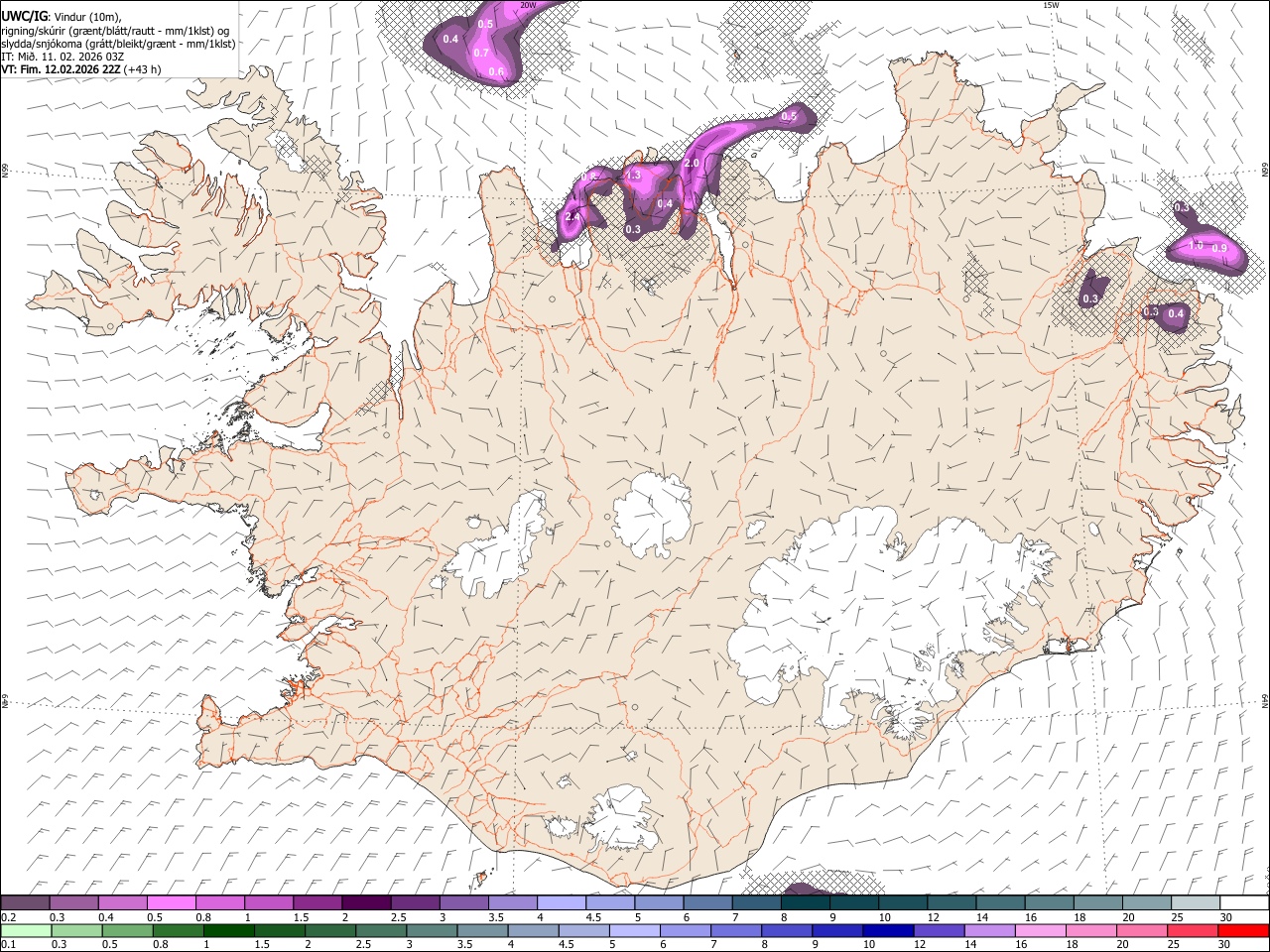Viewport: 1270px width, 952px height.
Task: Click the 0.8 label on the purple snow scale
Action: point(202,917)
